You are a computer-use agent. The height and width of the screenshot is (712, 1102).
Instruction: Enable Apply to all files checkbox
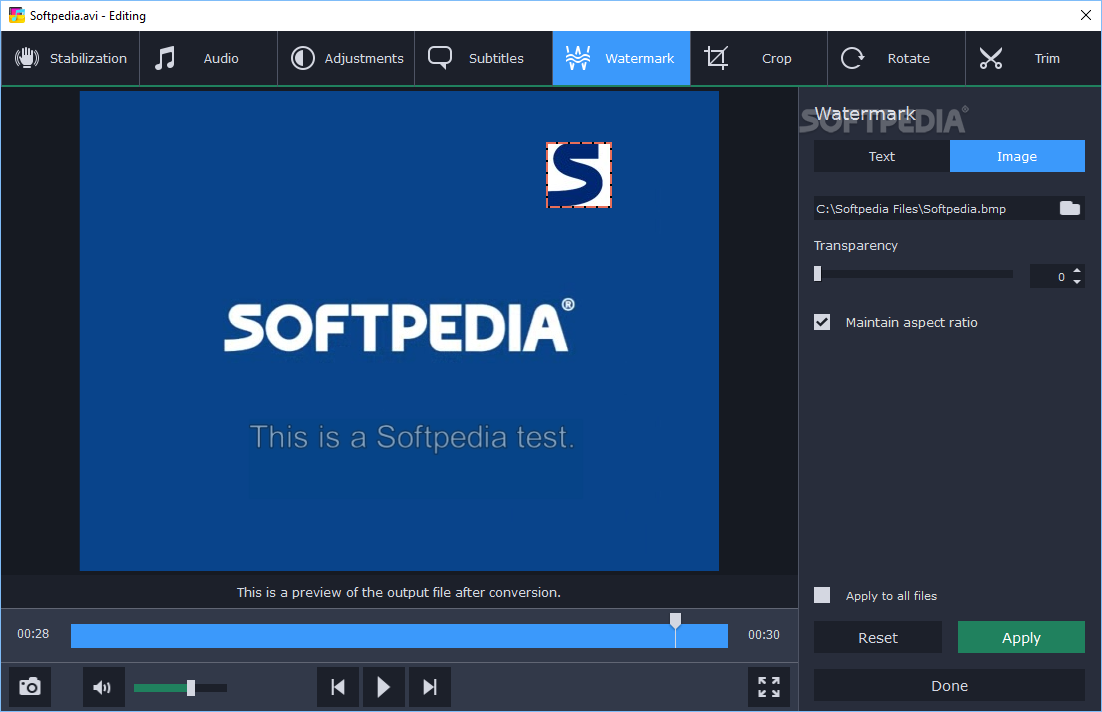(822, 595)
